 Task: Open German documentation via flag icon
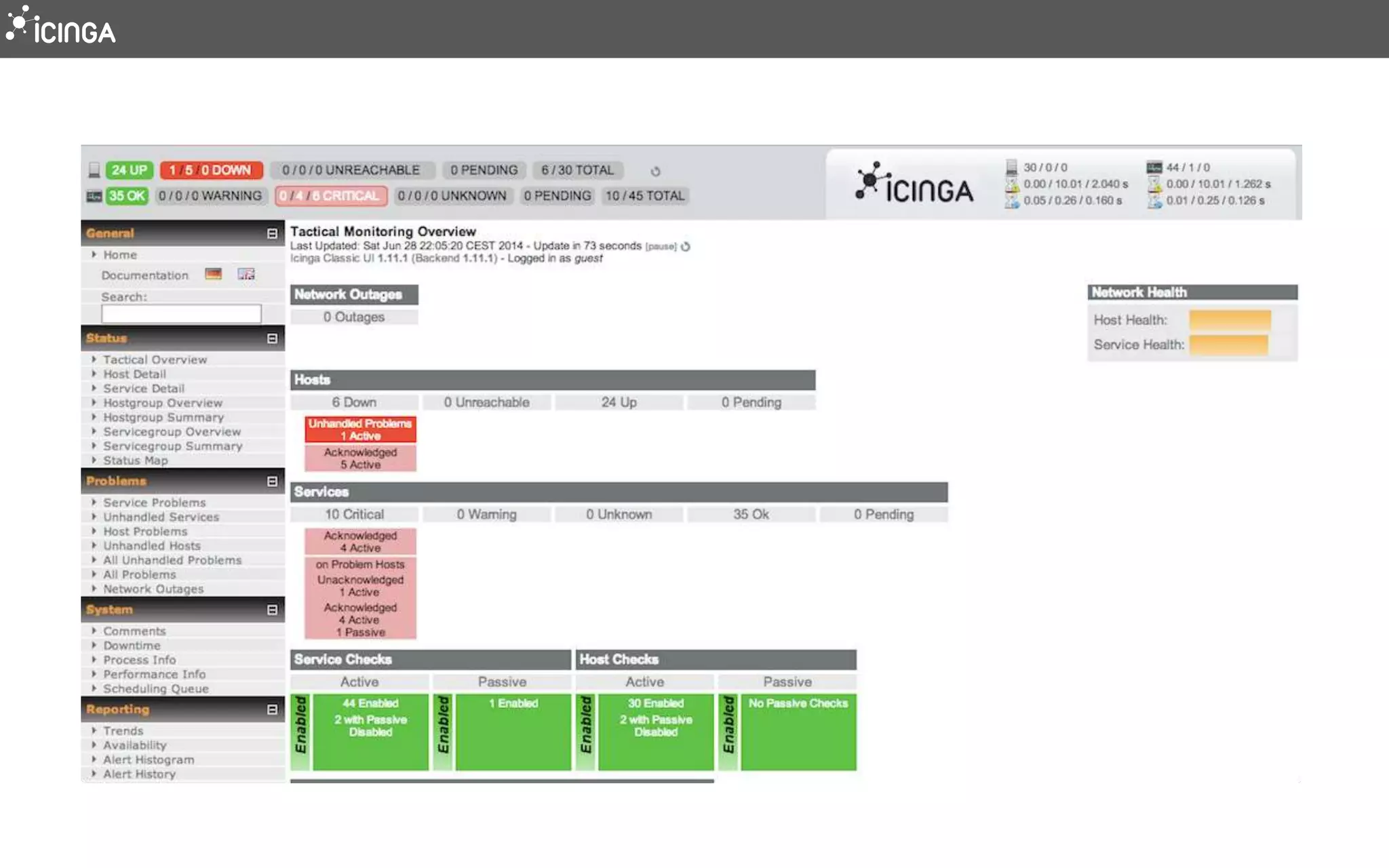tap(214, 274)
